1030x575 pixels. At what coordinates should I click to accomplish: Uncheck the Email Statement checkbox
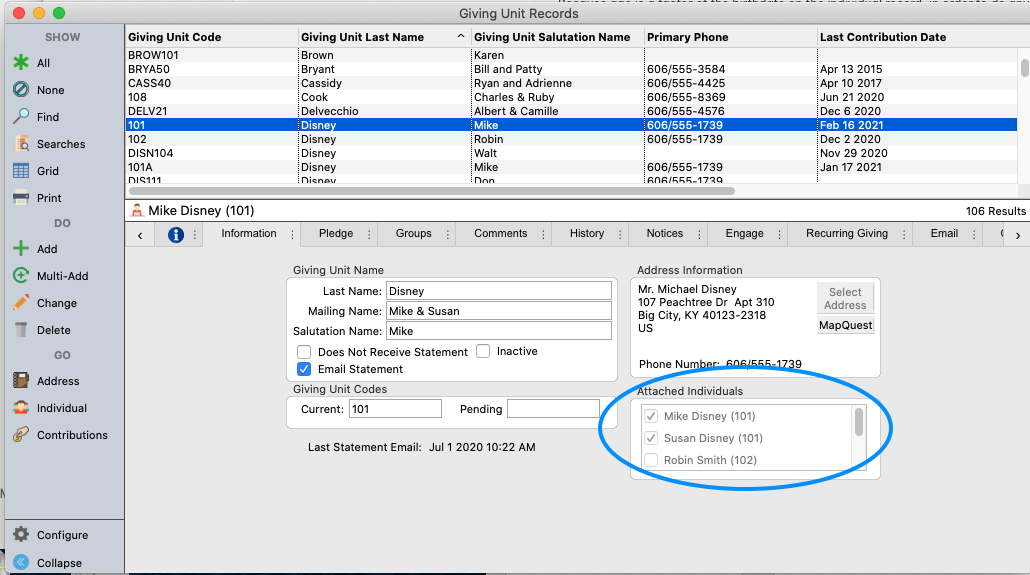[x=304, y=369]
